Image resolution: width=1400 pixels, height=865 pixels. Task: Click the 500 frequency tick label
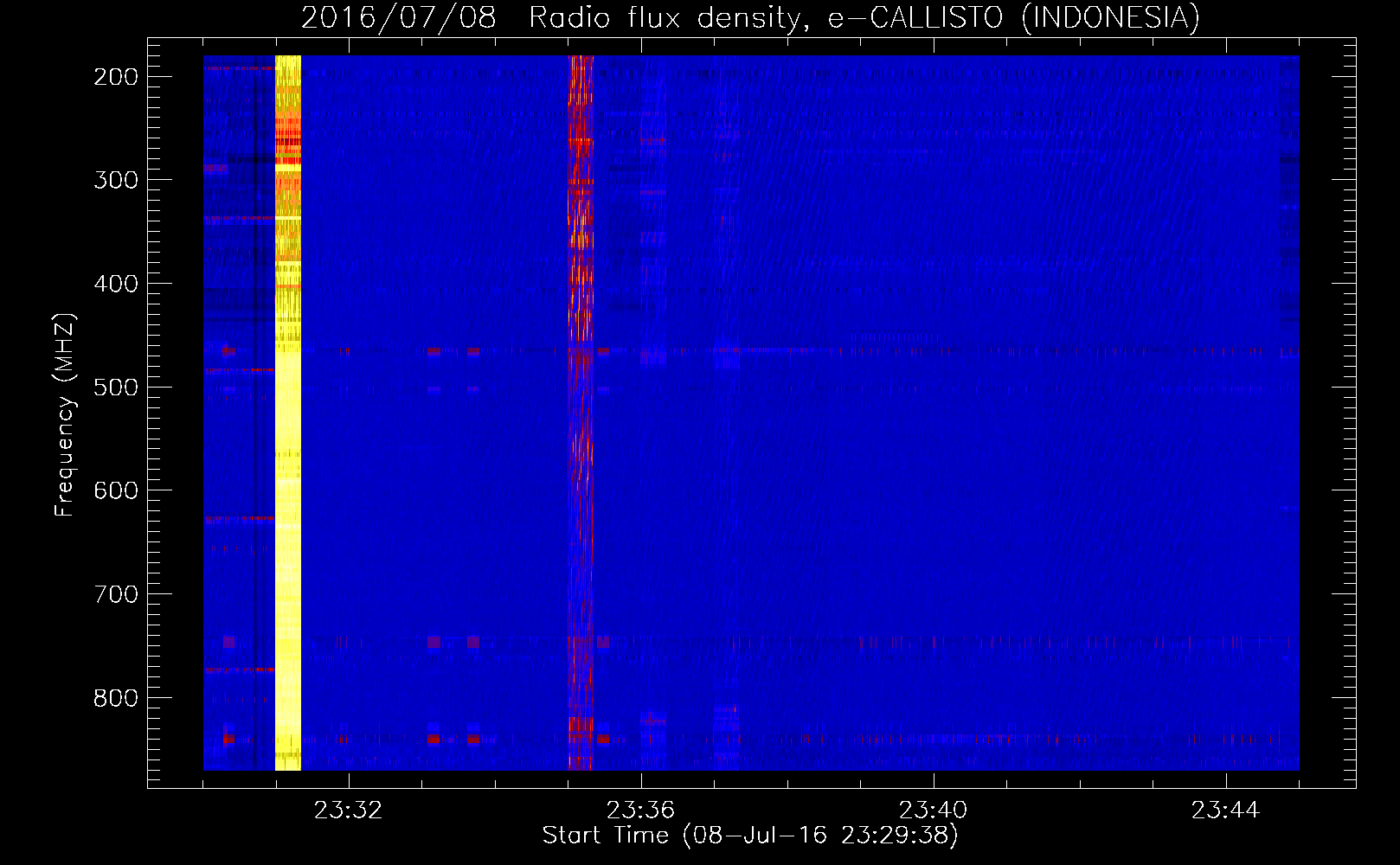click(115, 387)
